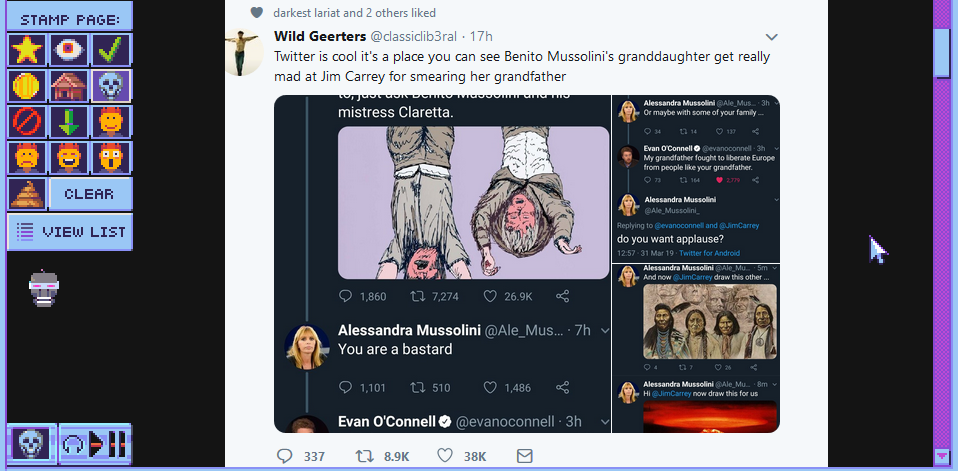Screen dimensions: 958x471
Task: Select the skull stamp in the stamp grid
Action: coord(111,86)
